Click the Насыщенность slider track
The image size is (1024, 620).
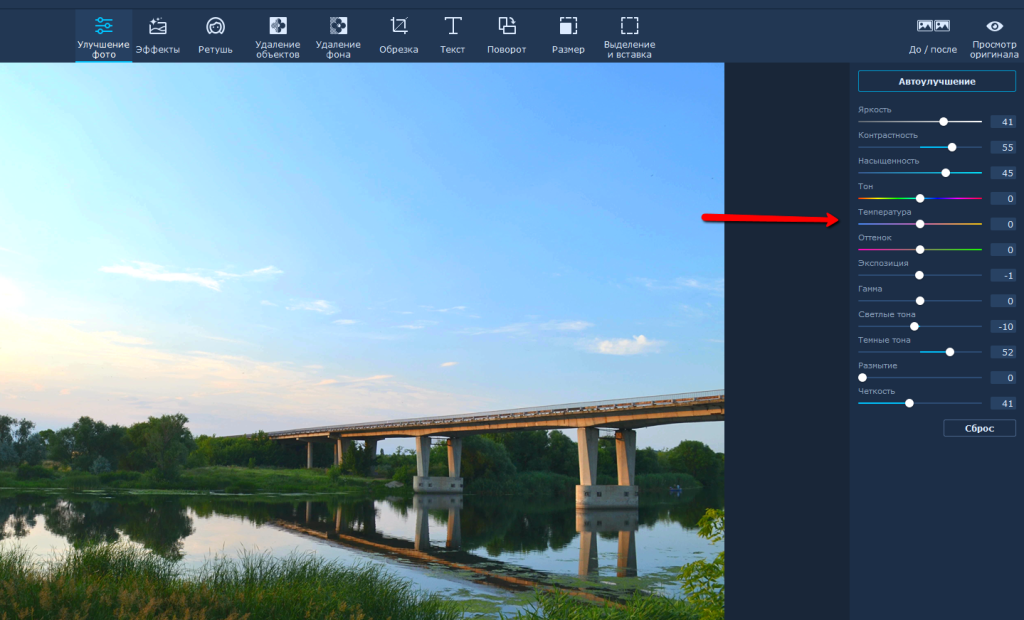(x=920, y=172)
